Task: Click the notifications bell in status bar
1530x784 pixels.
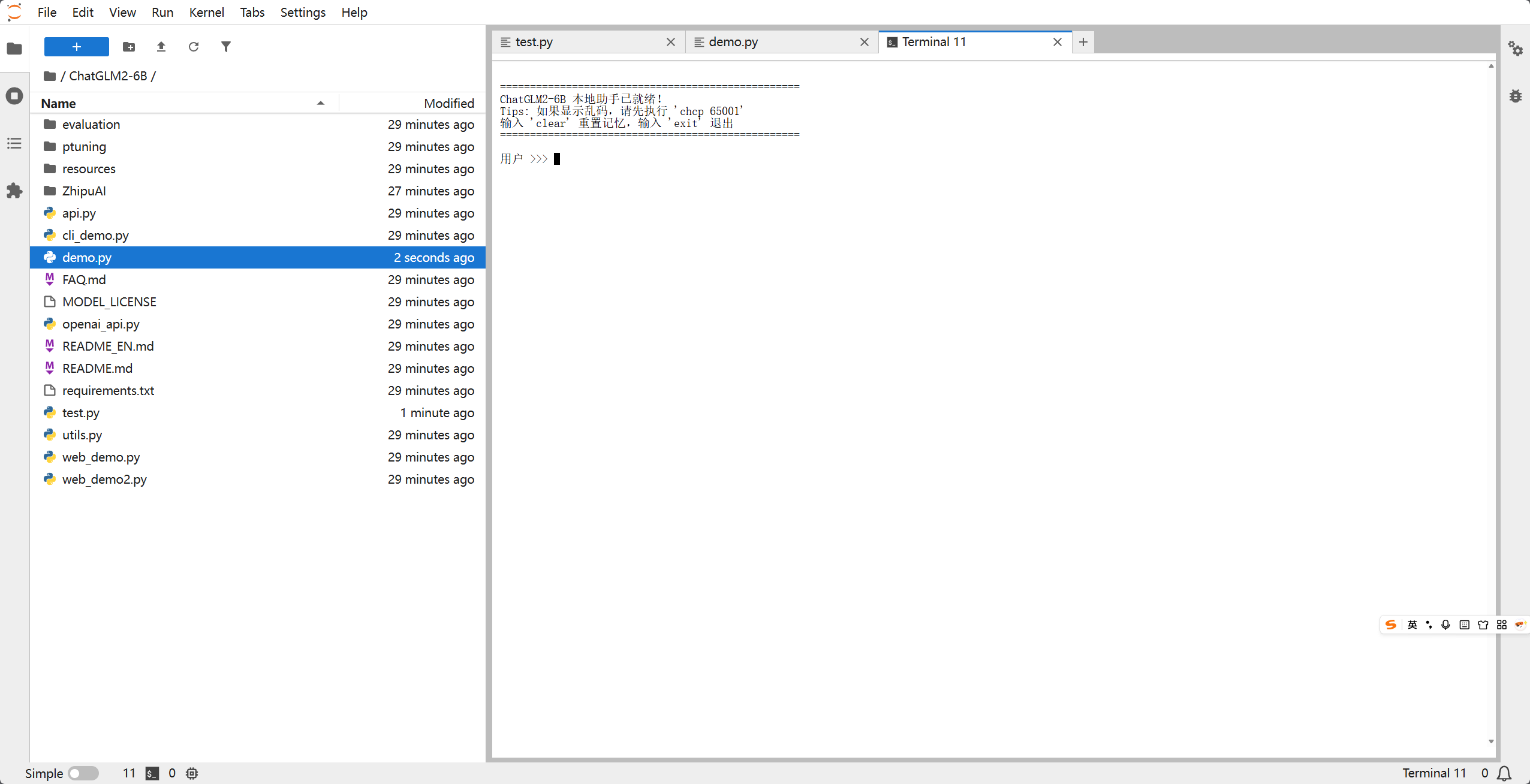Action: click(1505, 773)
